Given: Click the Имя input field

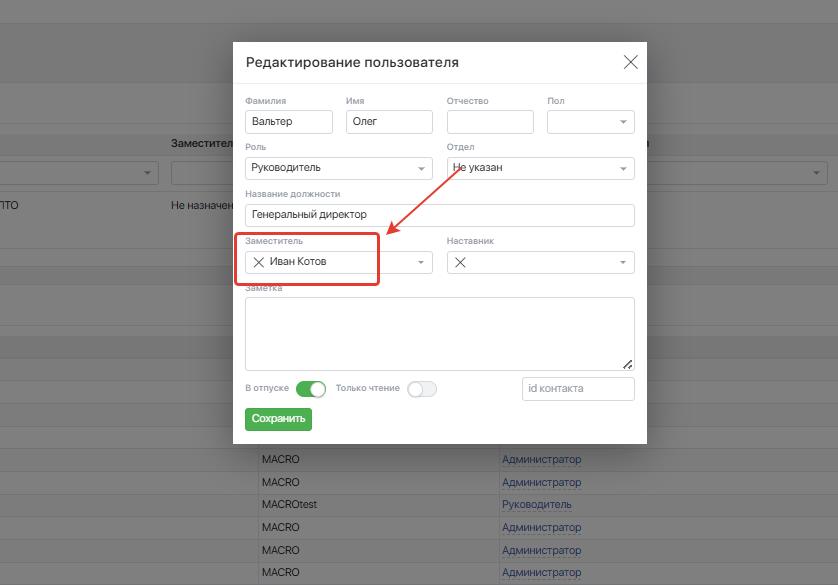Looking at the screenshot, I should [x=389, y=122].
